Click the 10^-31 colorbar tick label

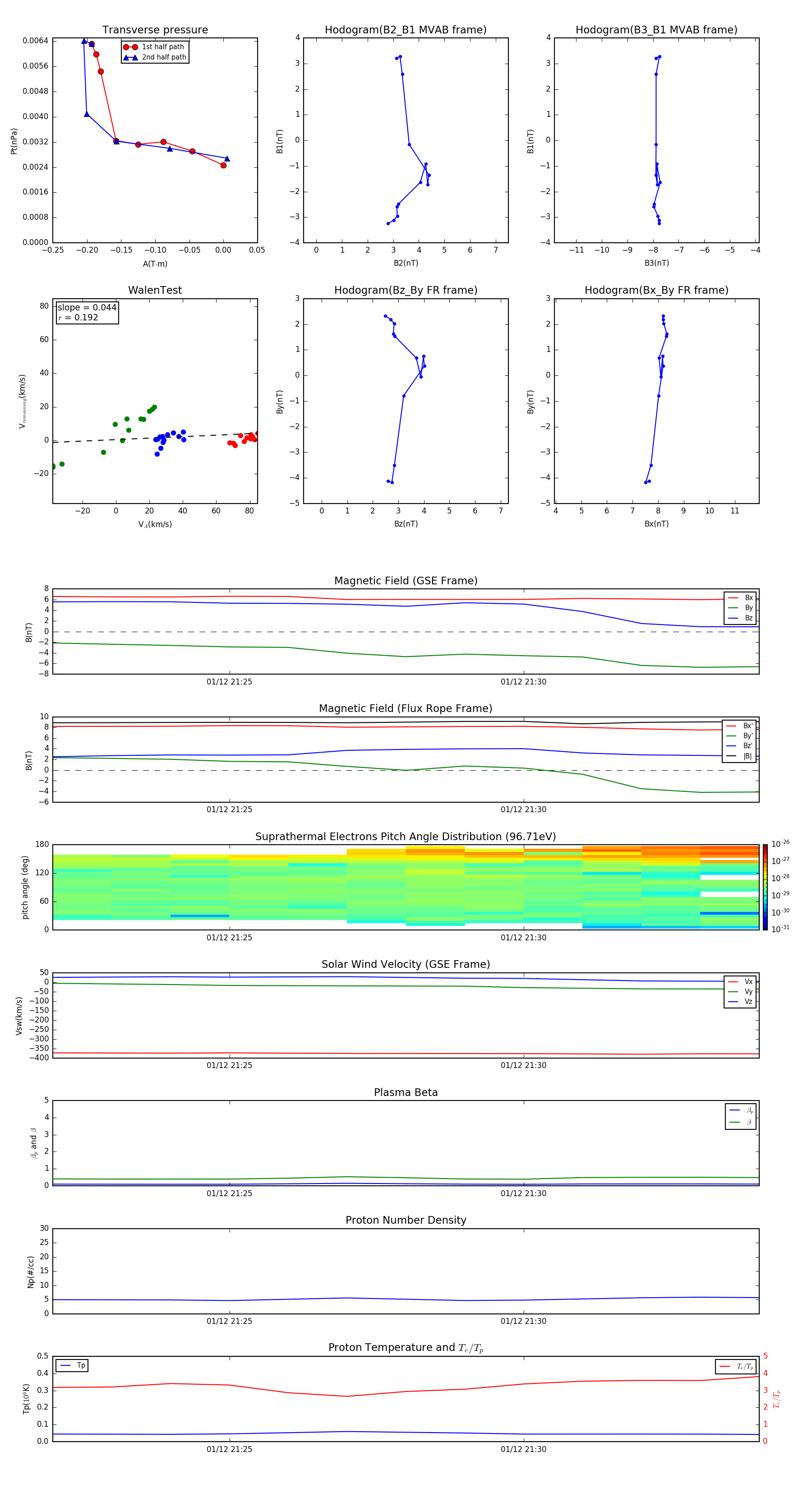780,929
